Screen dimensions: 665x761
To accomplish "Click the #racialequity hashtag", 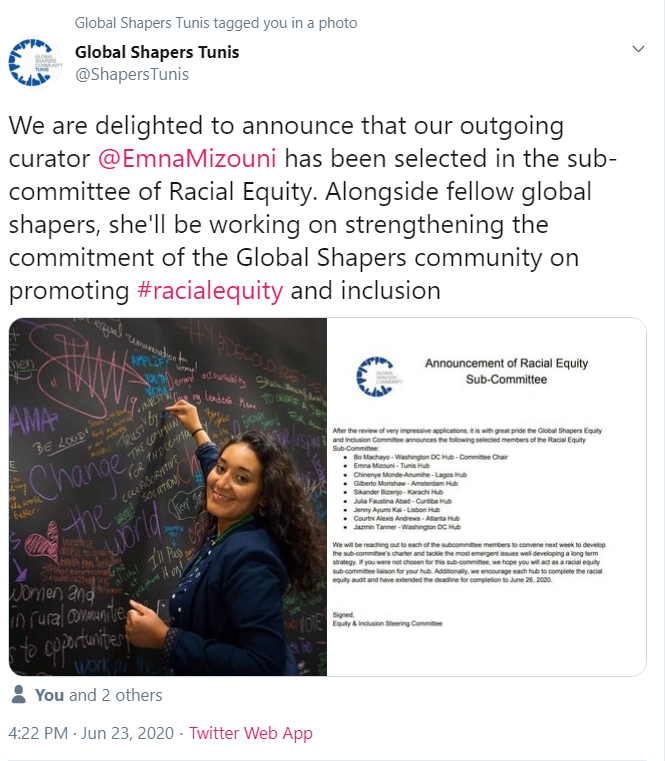I will pyautogui.click(x=210, y=291).
